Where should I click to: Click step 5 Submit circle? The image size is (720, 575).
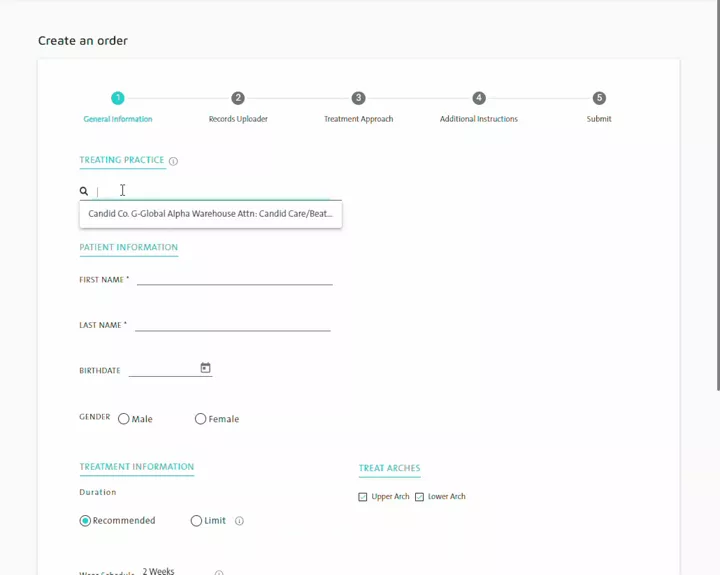[x=599, y=98]
